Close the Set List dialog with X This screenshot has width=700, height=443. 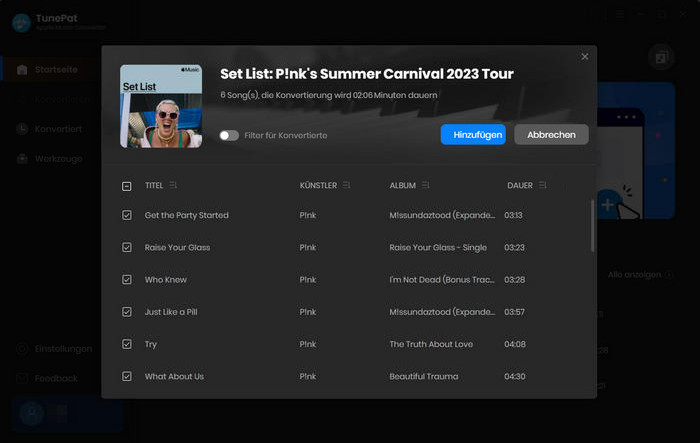pos(585,57)
